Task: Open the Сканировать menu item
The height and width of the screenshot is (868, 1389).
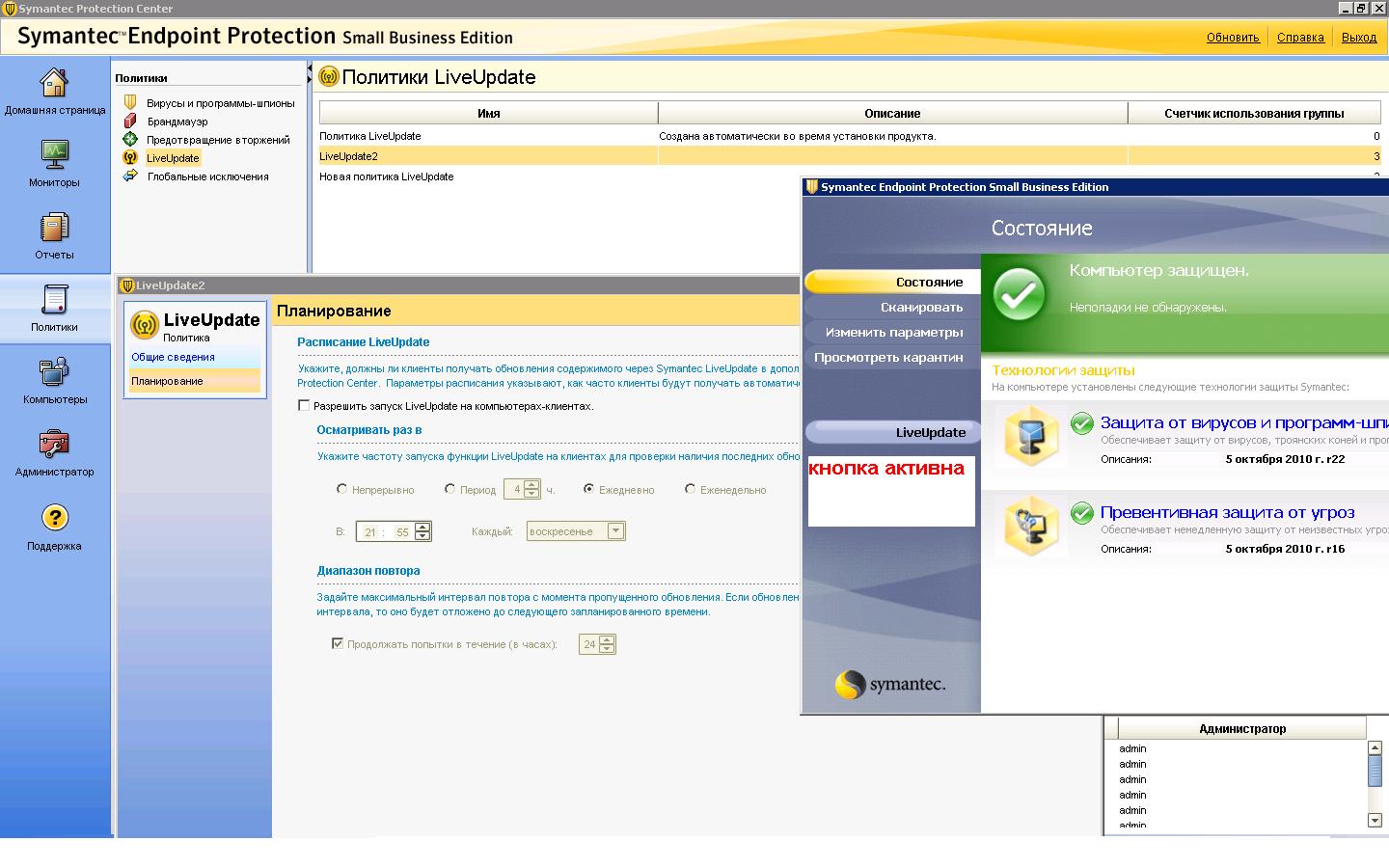Action: point(892,307)
